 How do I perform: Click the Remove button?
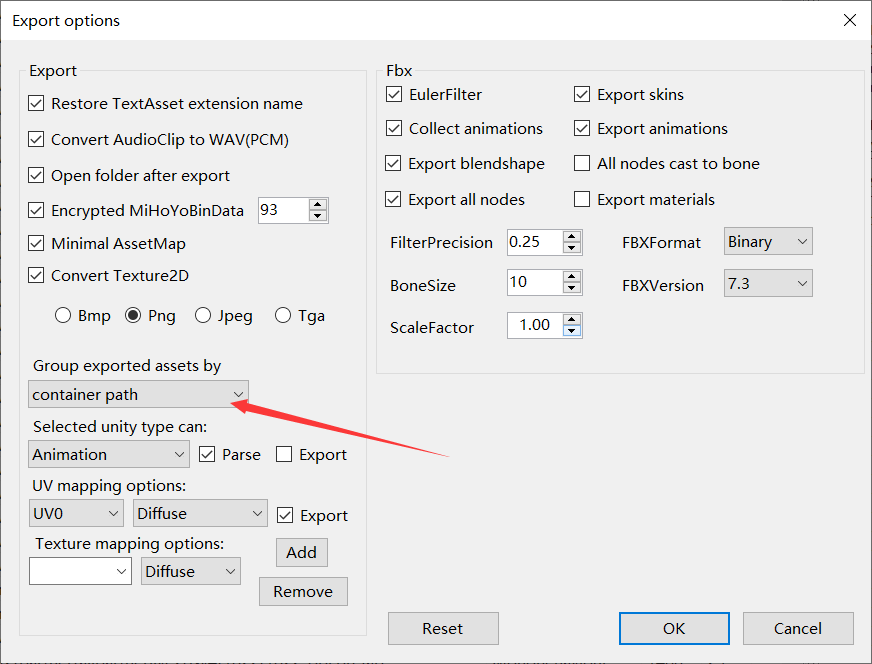[303, 591]
